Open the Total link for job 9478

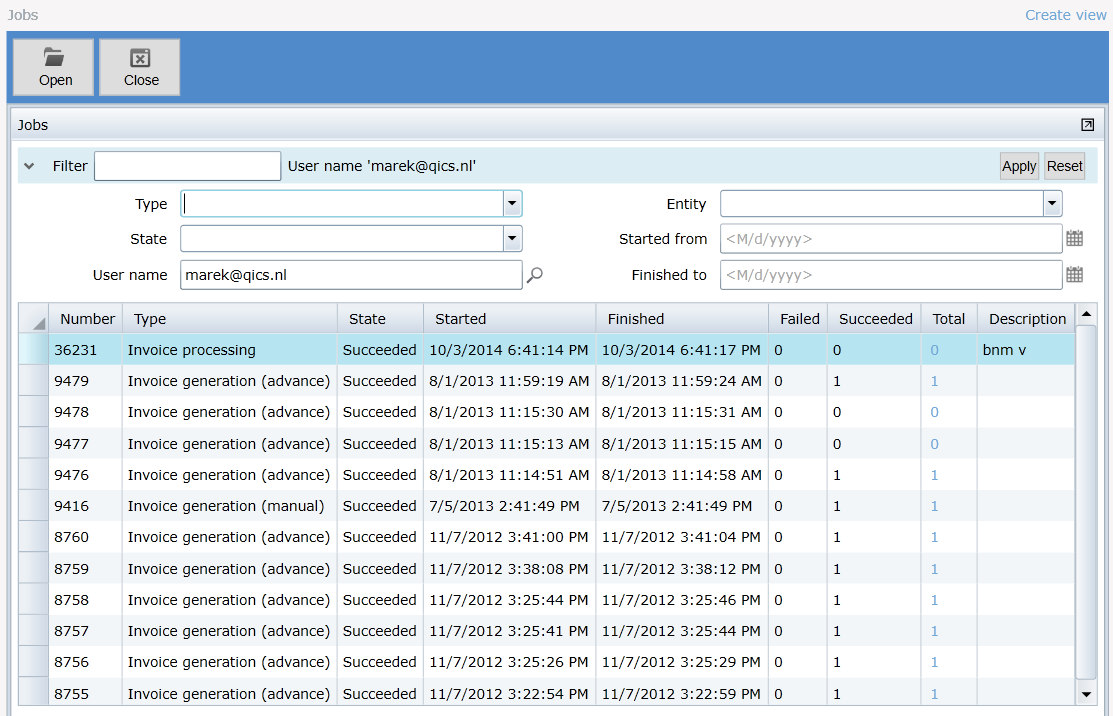(934, 412)
